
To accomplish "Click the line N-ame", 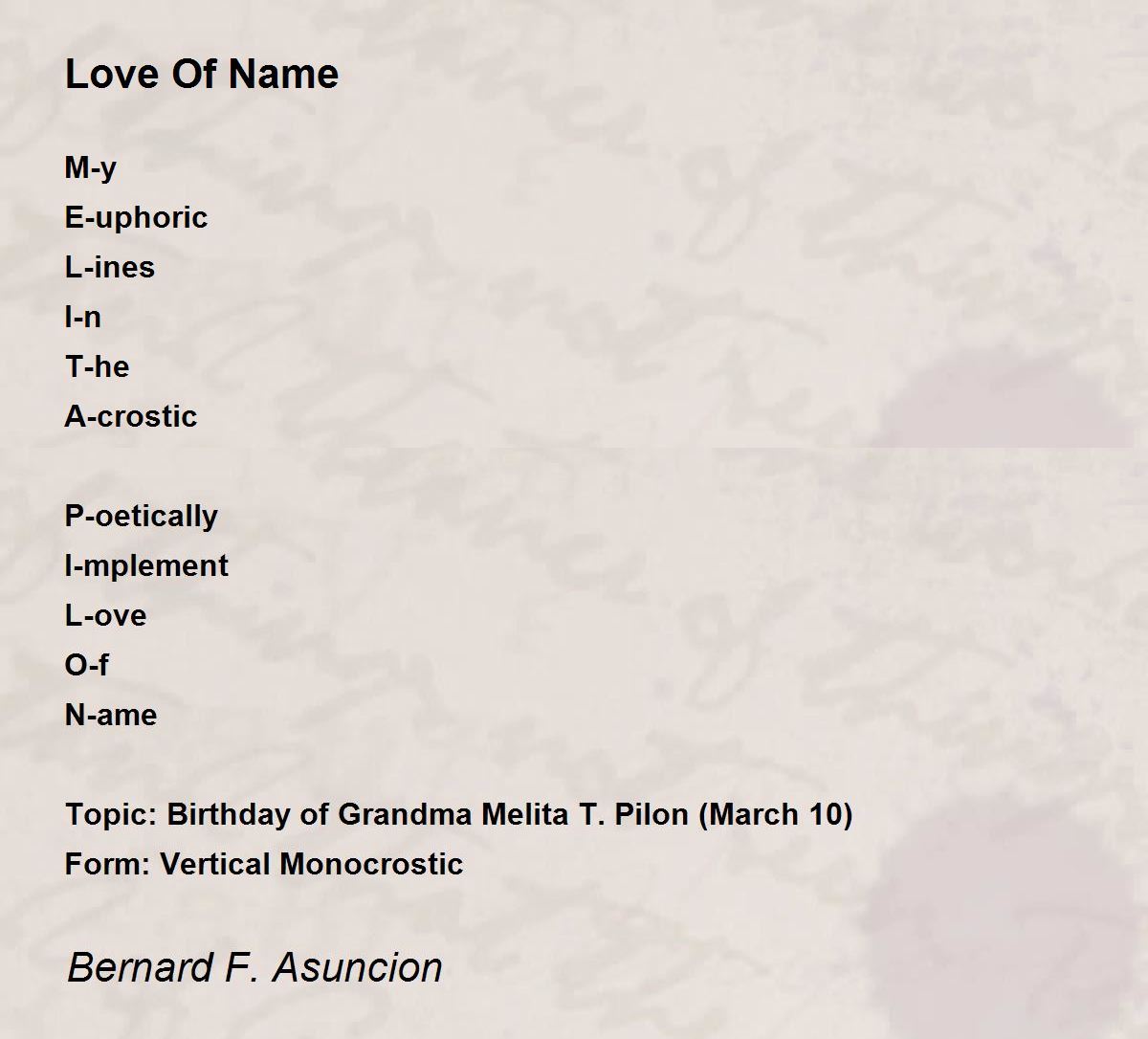I will pos(111,715).
